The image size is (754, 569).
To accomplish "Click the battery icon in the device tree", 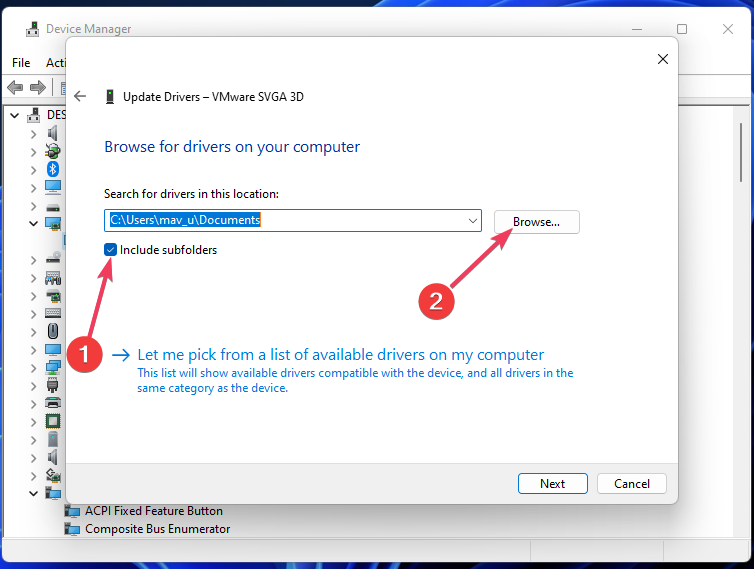I will point(52,151).
